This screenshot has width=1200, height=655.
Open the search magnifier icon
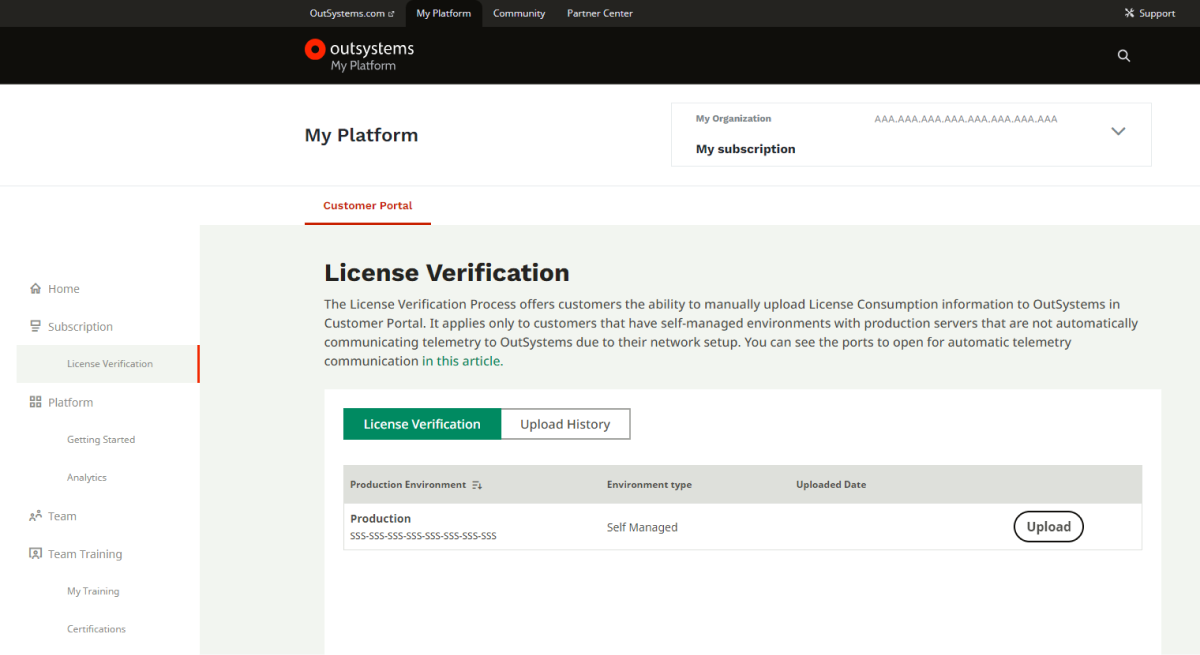[1123, 55]
